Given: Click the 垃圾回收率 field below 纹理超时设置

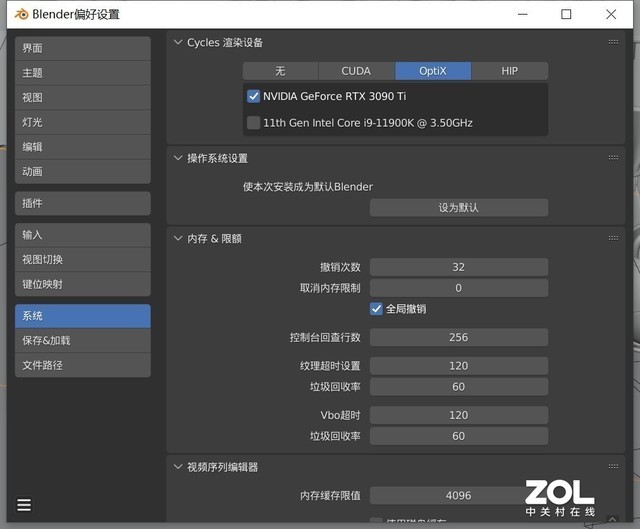Looking at the screenshot, I should (x=459, y=387).
